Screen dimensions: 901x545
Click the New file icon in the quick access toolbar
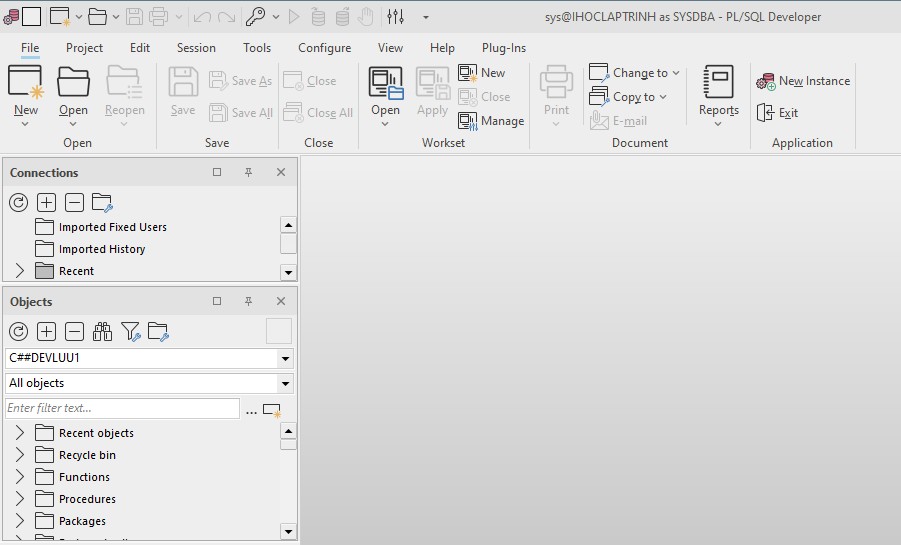coord(60,17)
